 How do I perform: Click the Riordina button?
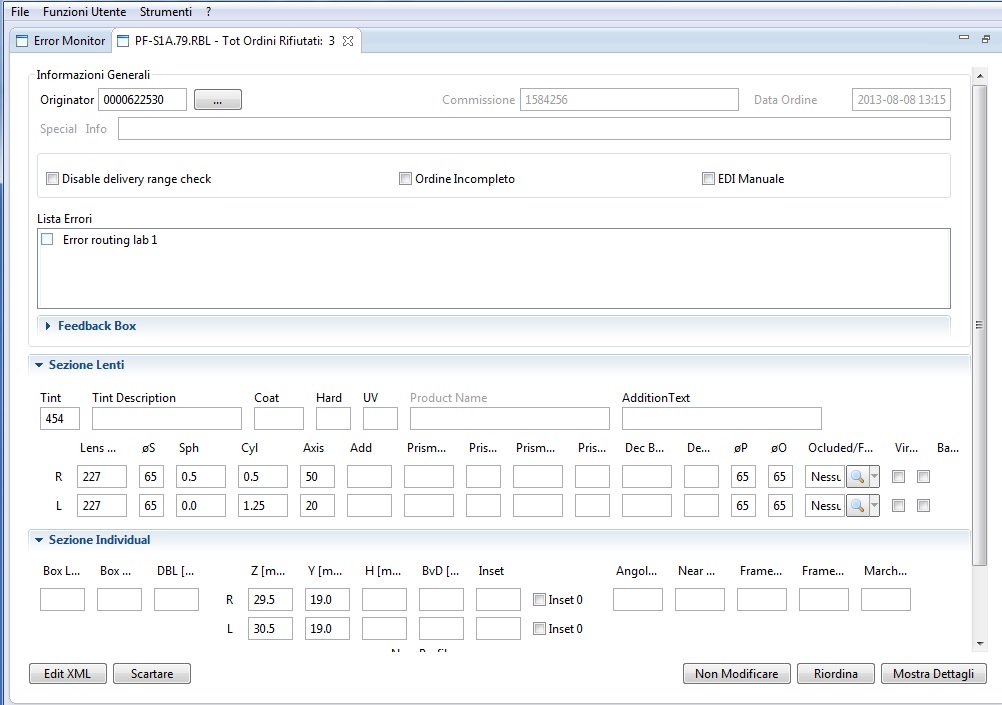tap(836, 674)
